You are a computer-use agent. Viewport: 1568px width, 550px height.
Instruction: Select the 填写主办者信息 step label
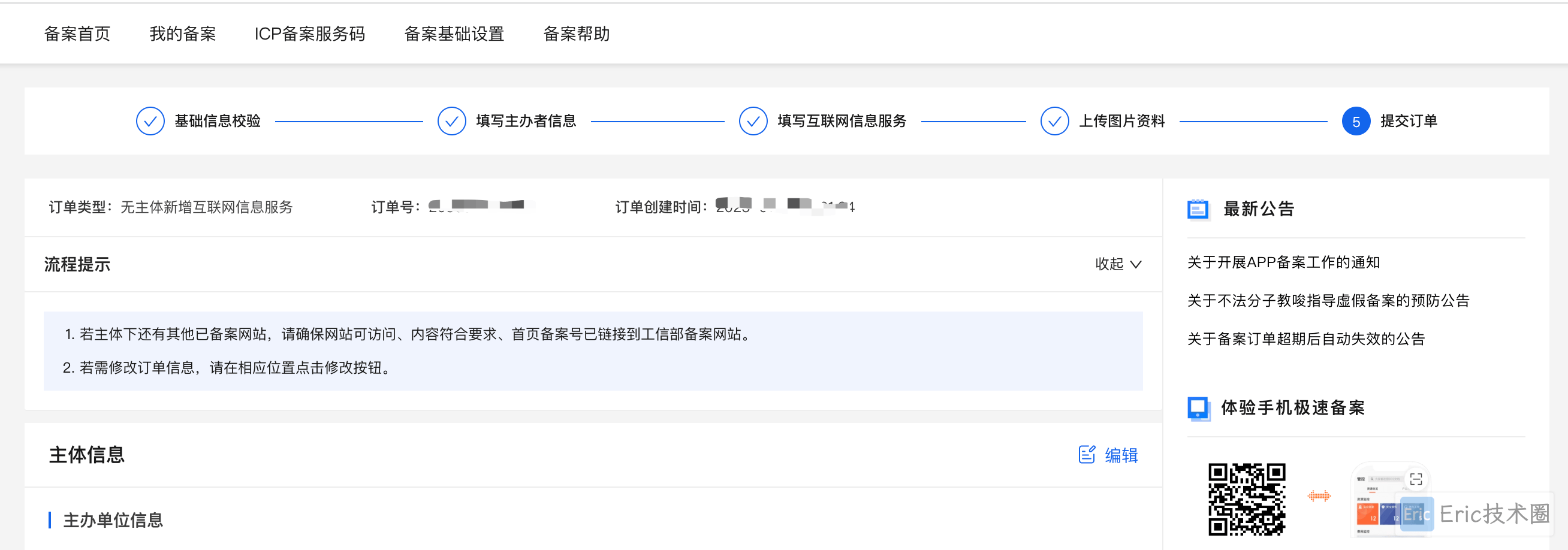[526, 121]
